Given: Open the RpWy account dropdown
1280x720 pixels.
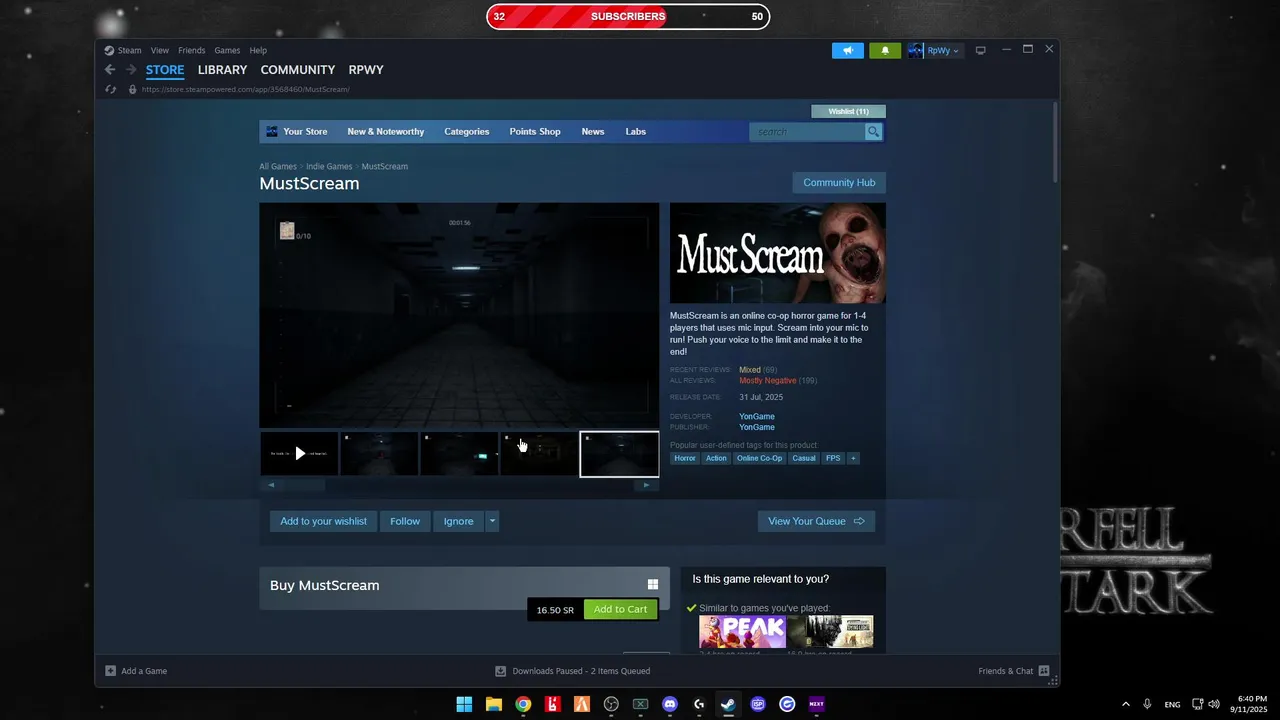Looking at the screenshot, I should (935, 50).
